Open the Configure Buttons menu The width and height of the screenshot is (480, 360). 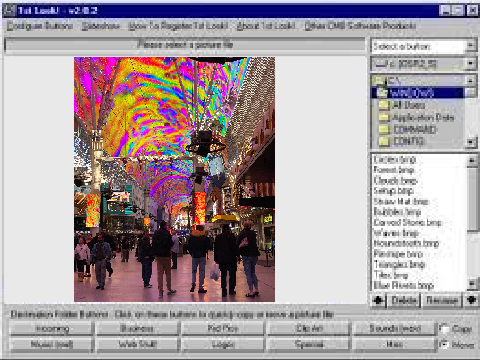(40, 26)
